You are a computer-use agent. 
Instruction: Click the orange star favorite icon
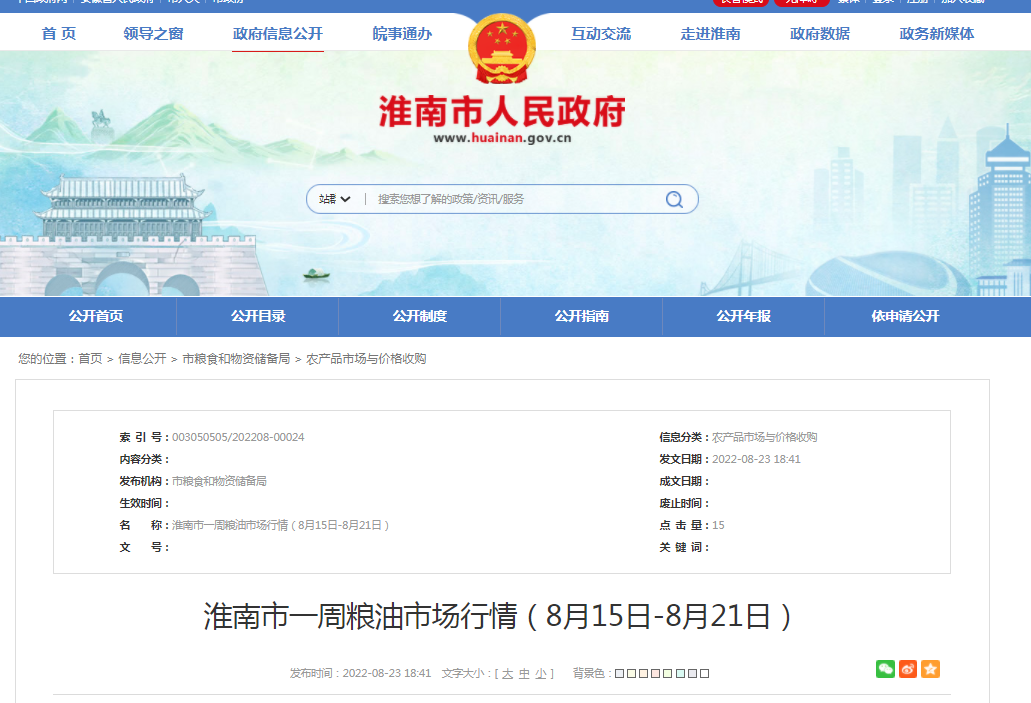point(931,668)
